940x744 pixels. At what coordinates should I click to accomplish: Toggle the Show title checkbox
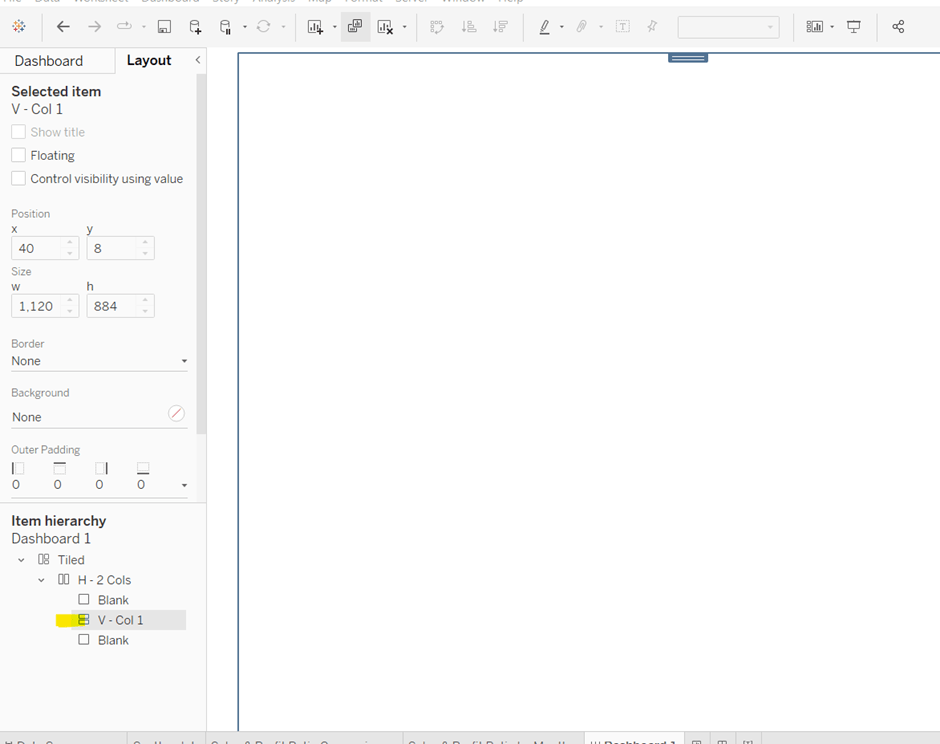point(18,132)
